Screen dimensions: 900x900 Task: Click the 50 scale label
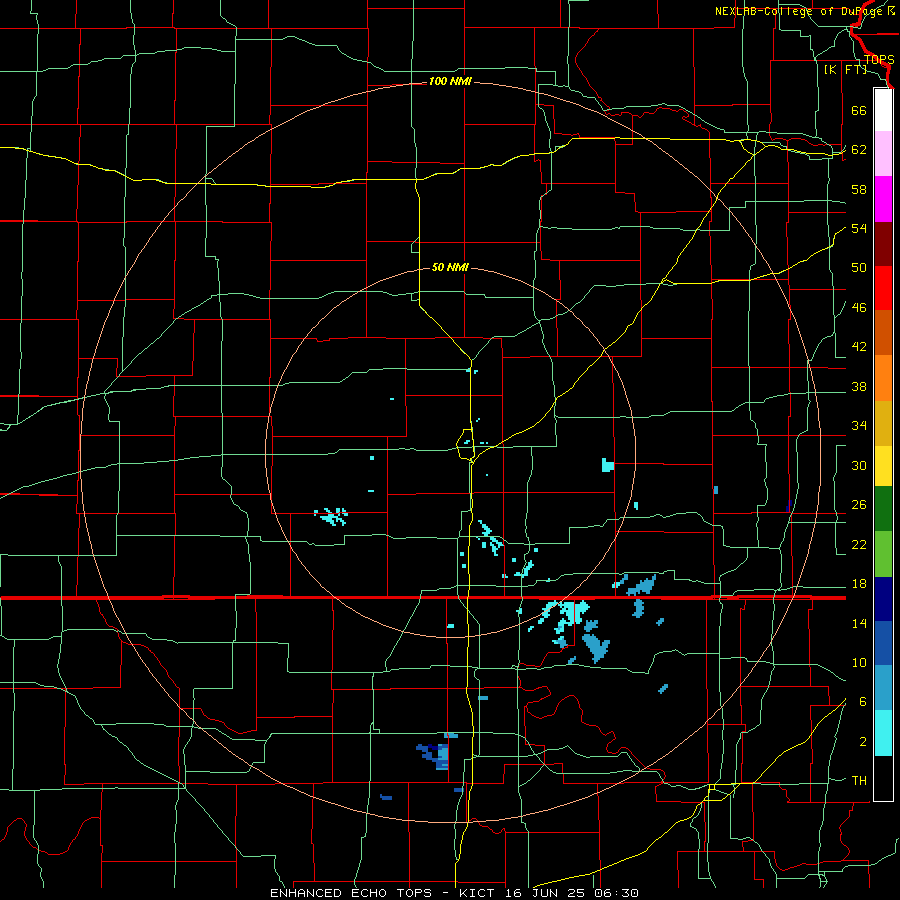click(859, 268)
